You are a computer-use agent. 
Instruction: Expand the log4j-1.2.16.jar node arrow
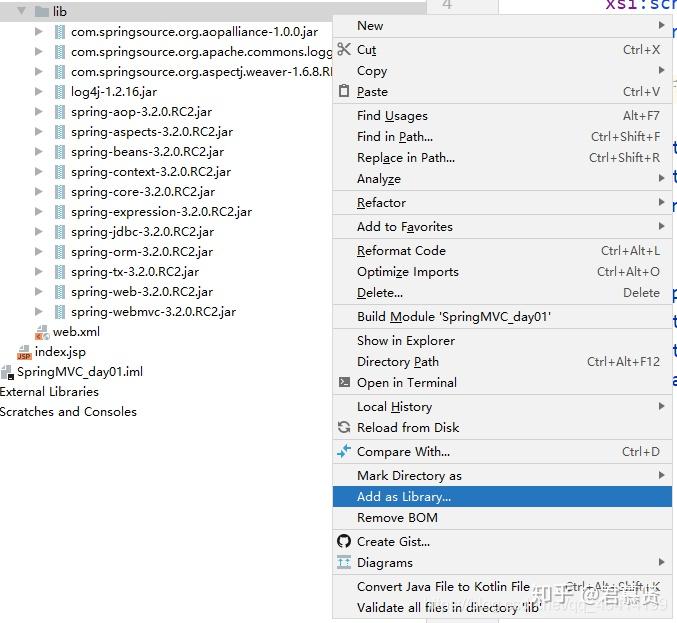click(39, 92)
